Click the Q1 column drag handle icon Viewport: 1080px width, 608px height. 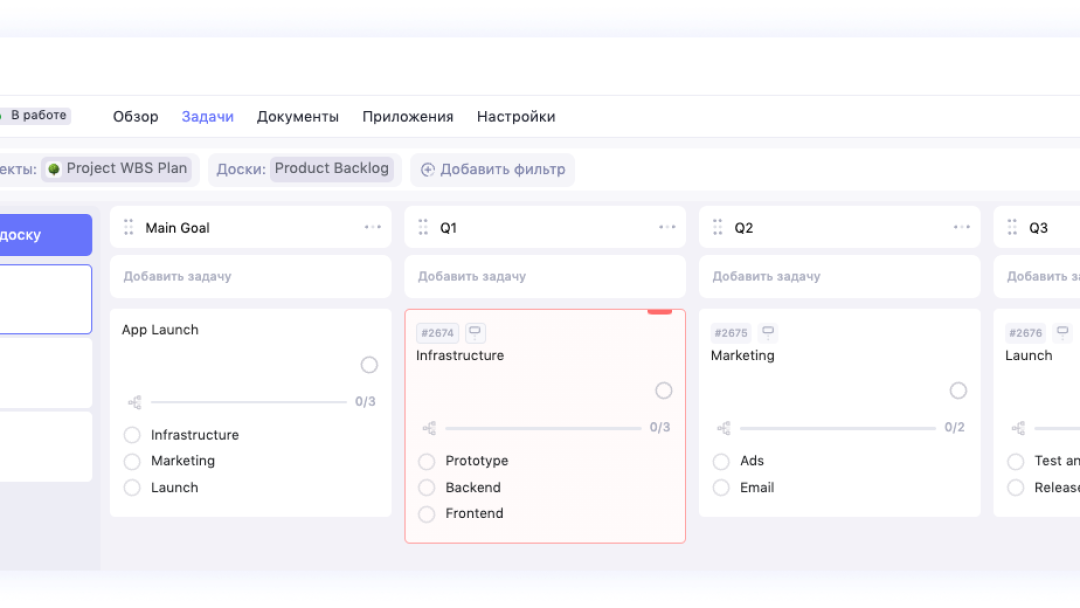423,228
